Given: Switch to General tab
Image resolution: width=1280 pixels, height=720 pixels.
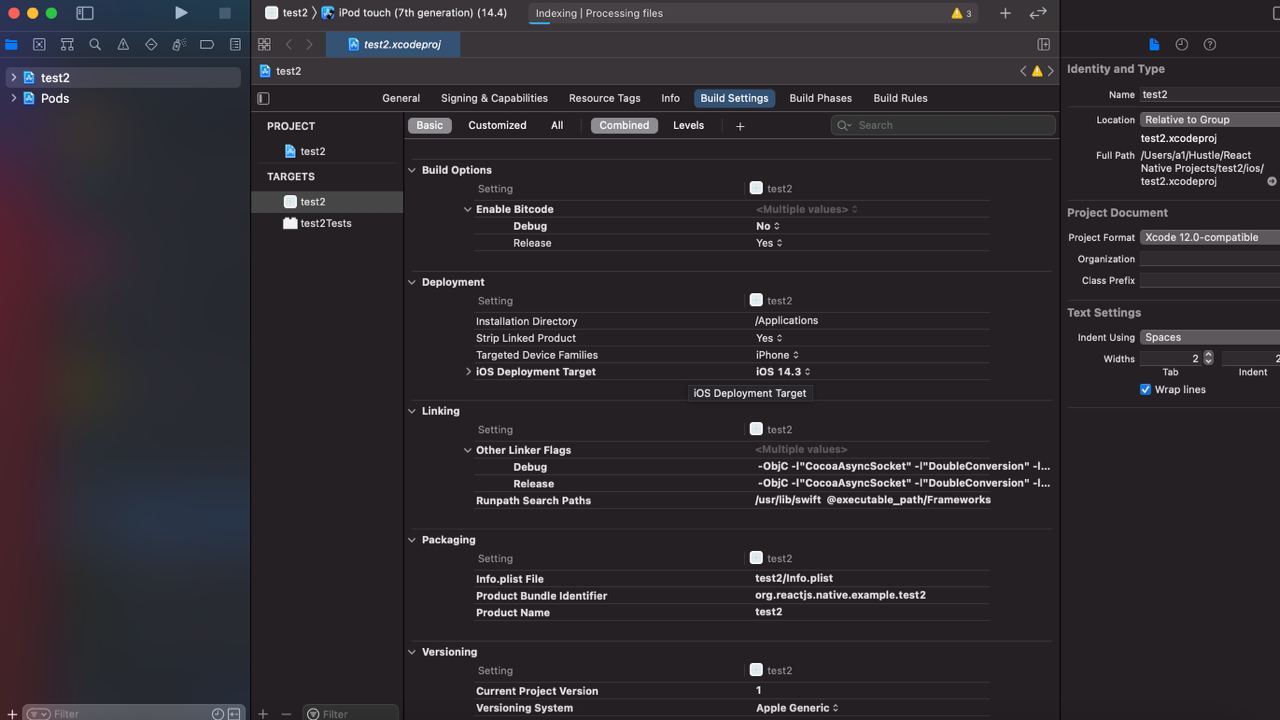Looking at the screenshot, I should [401, 98].
